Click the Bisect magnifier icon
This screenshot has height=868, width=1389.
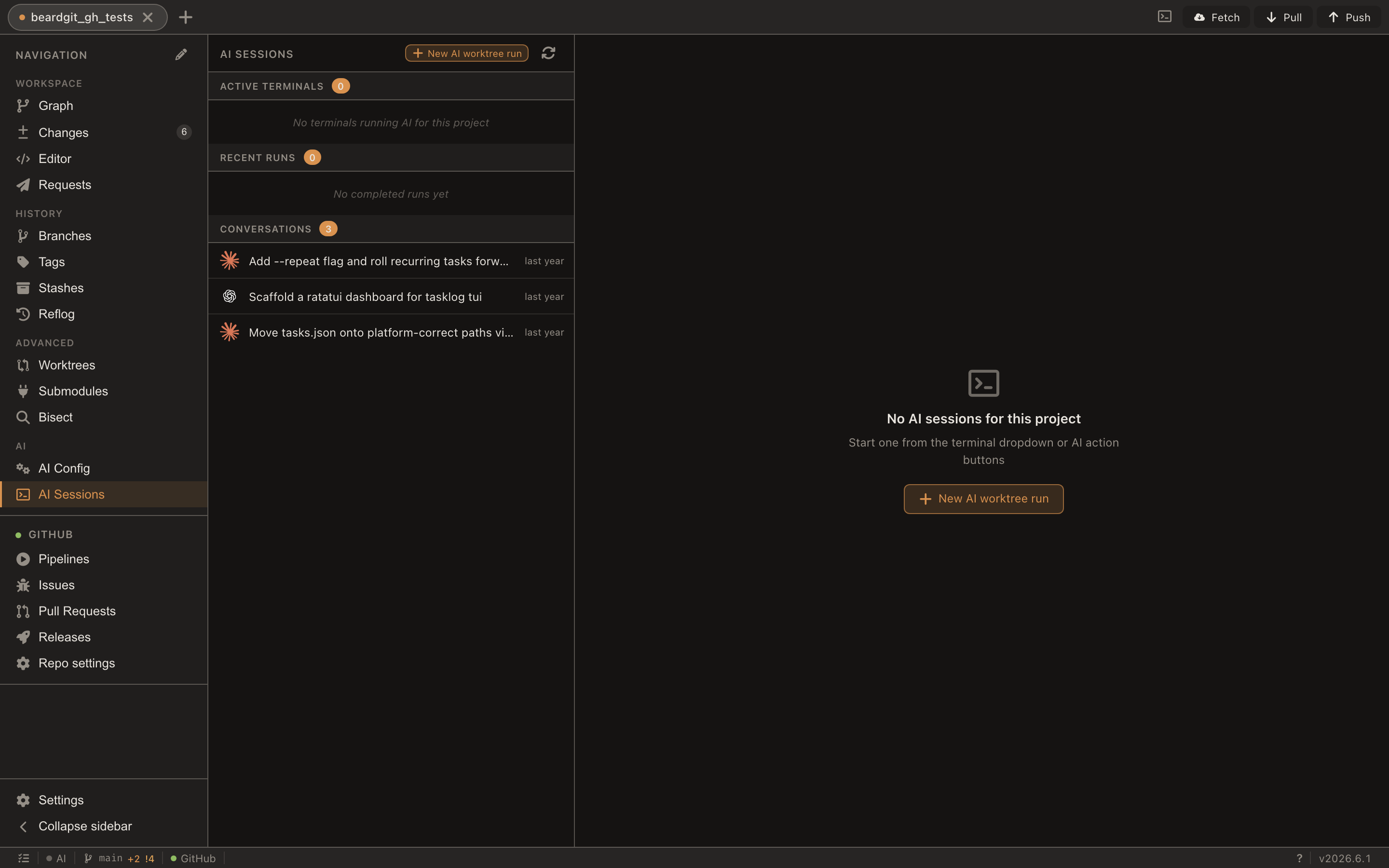click(x=23, y=417)
